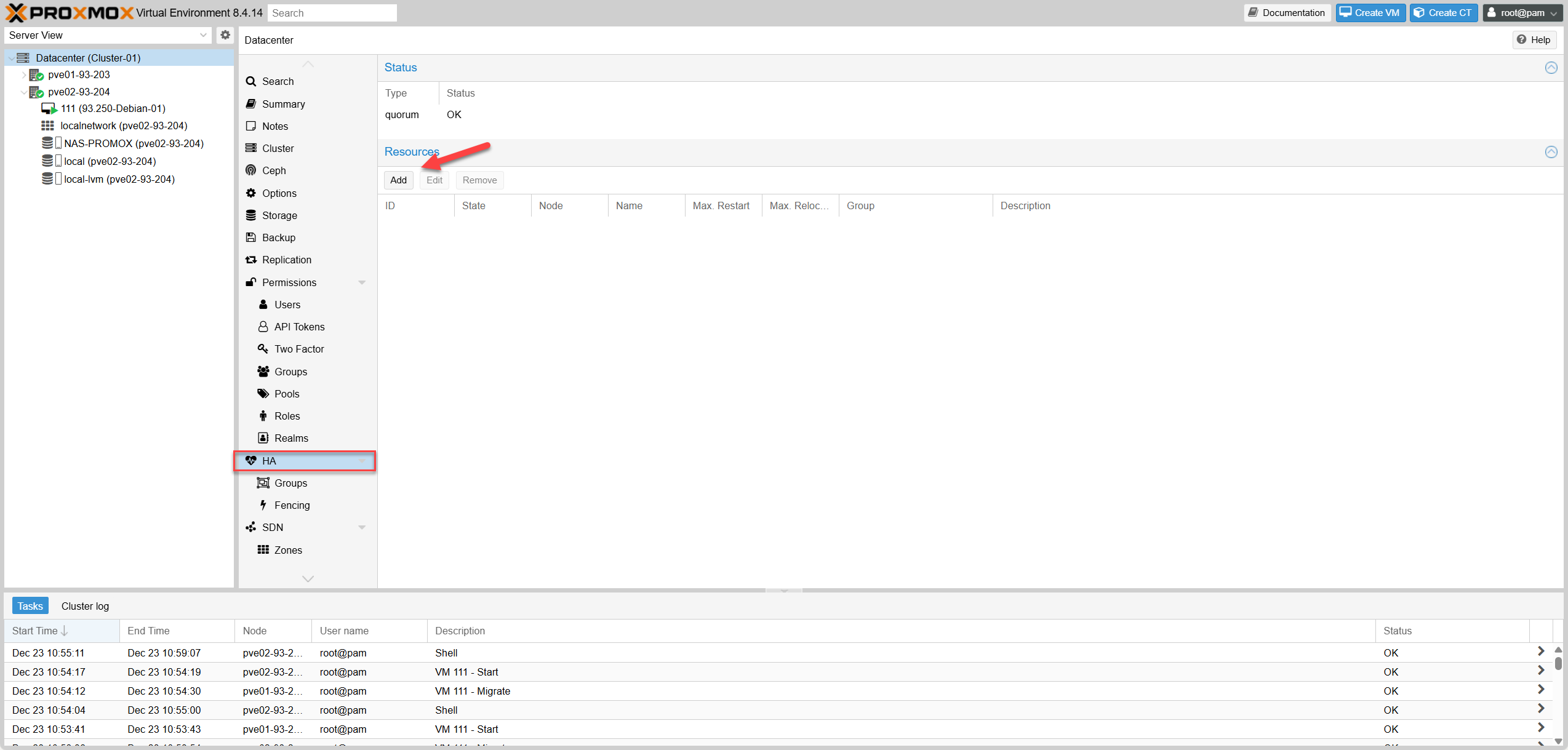Screen dimensions: 1568x750
Task: Open the Two Factor authentication icon
Action: 263,349
